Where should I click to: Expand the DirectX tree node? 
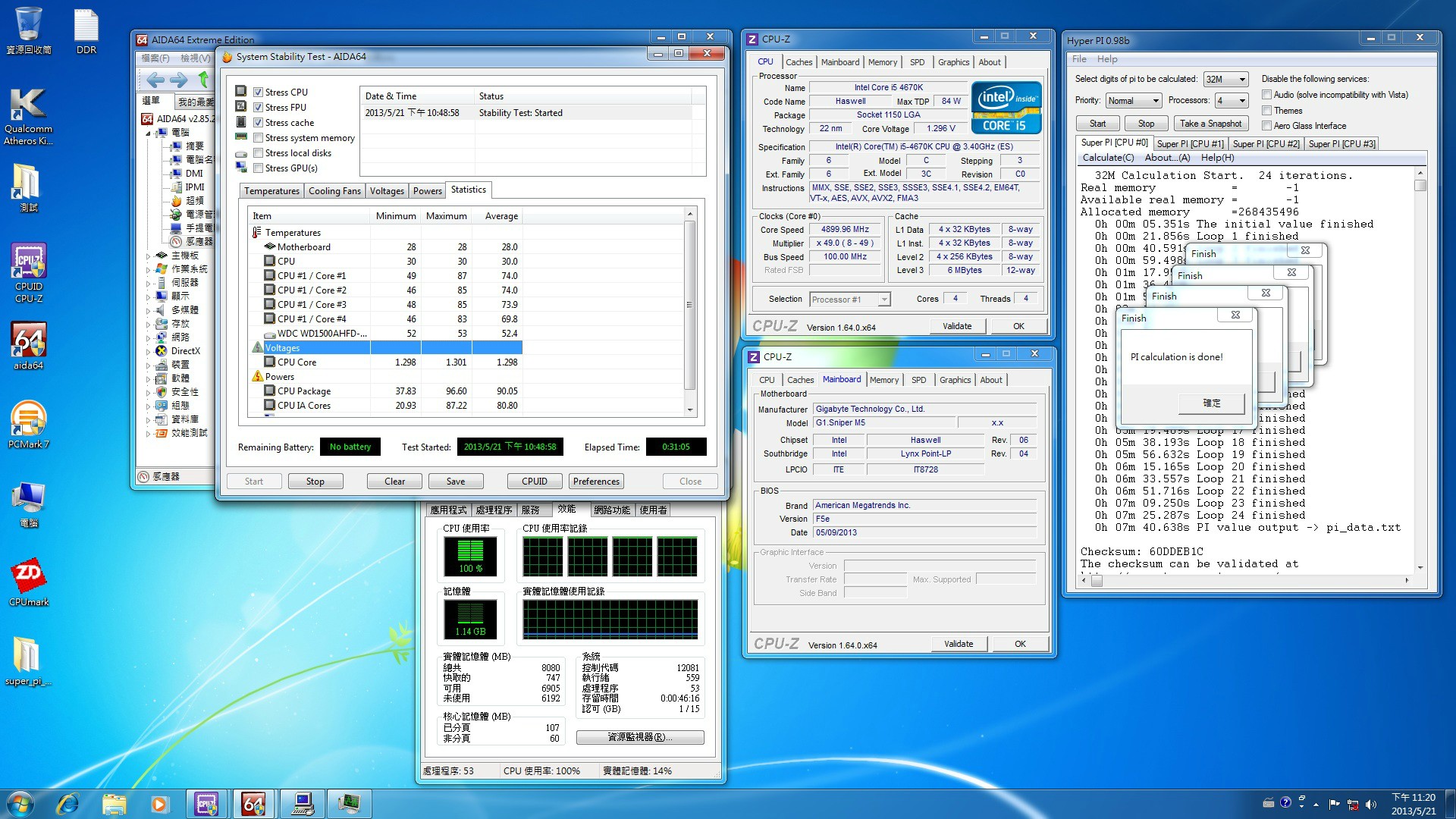point(149,351)
